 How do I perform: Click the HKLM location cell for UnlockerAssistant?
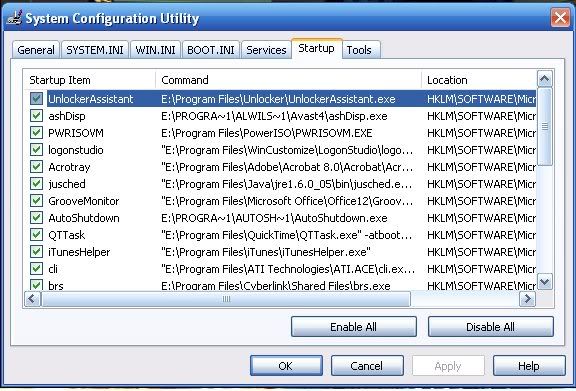click(x=481, y=99)
